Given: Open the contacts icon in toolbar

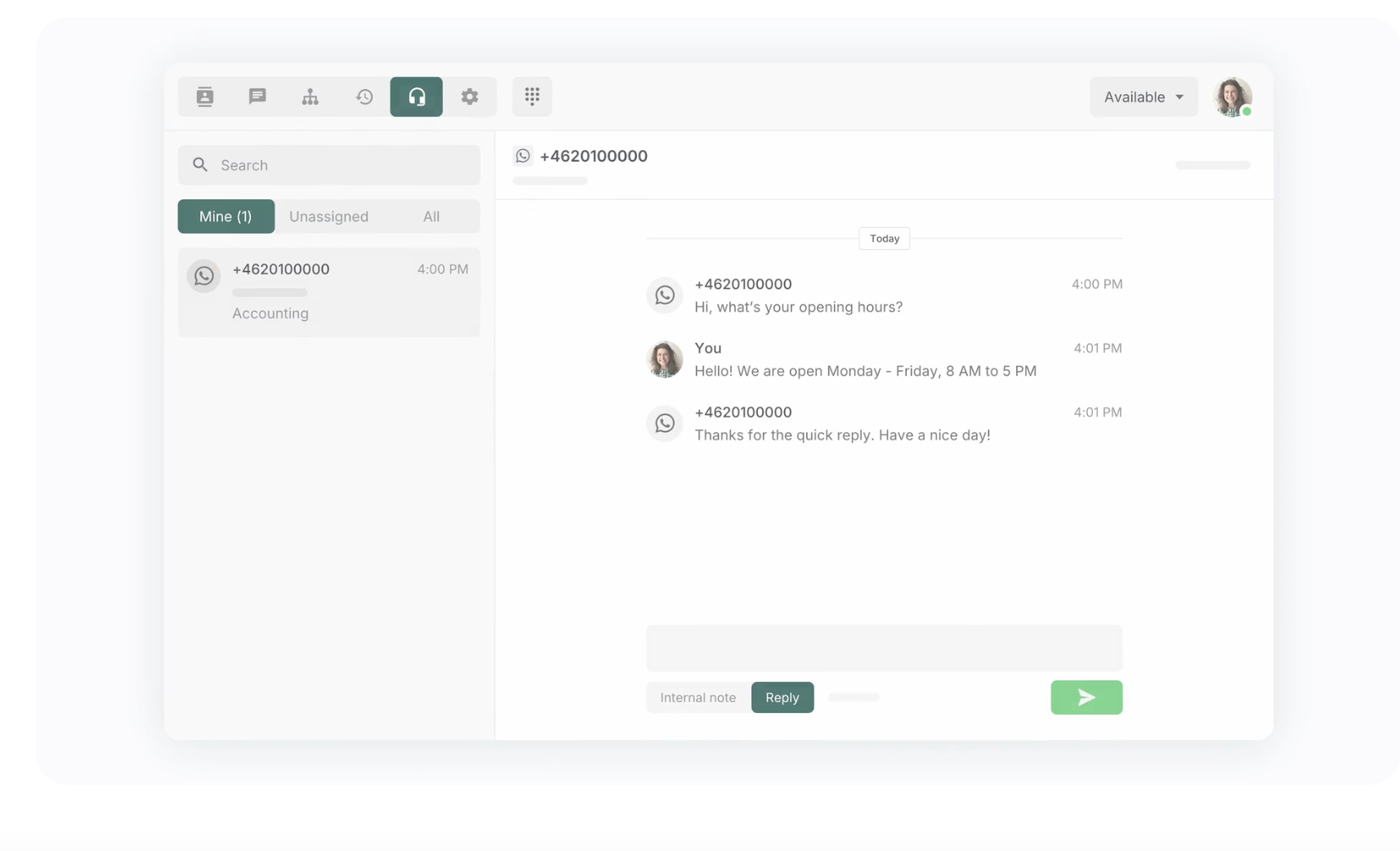Looking at the screenshot, I should pos(205,96).
